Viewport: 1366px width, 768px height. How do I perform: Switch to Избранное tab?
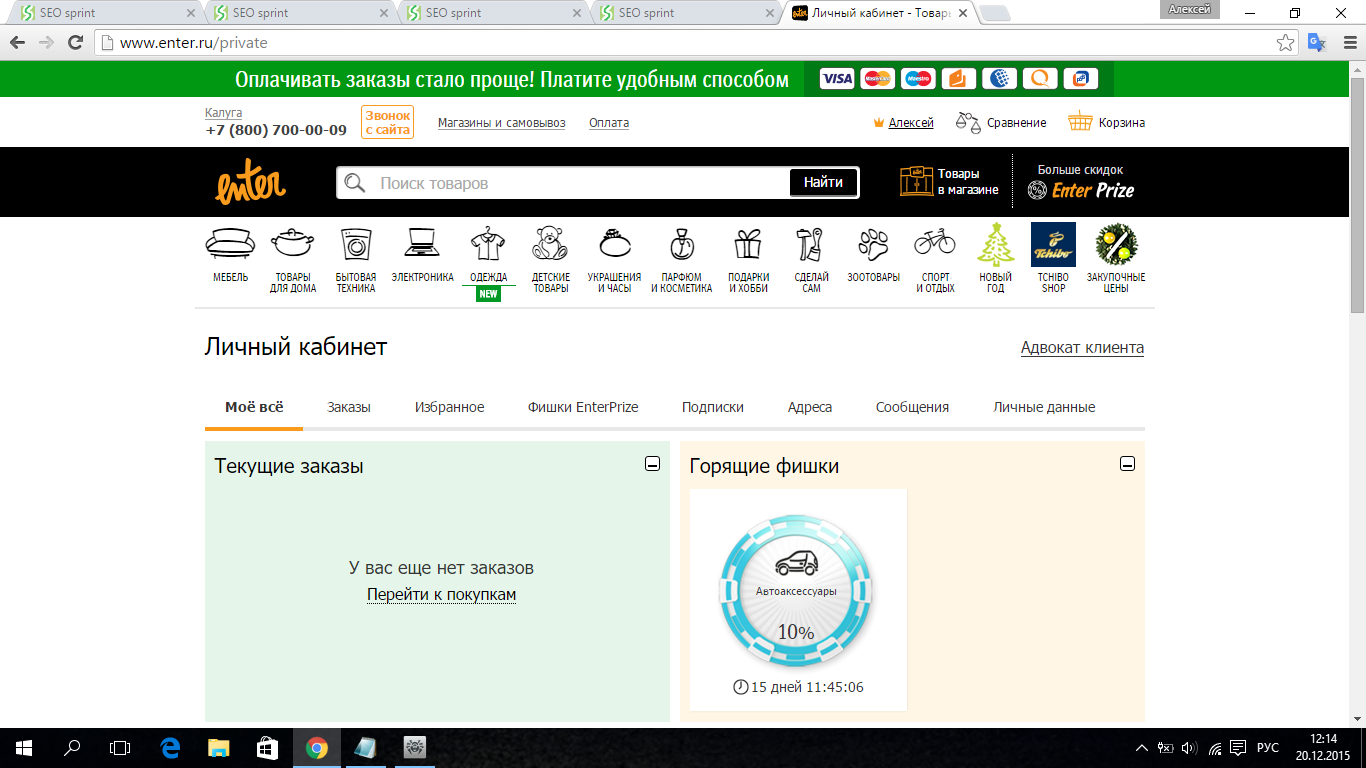[450, 407]
